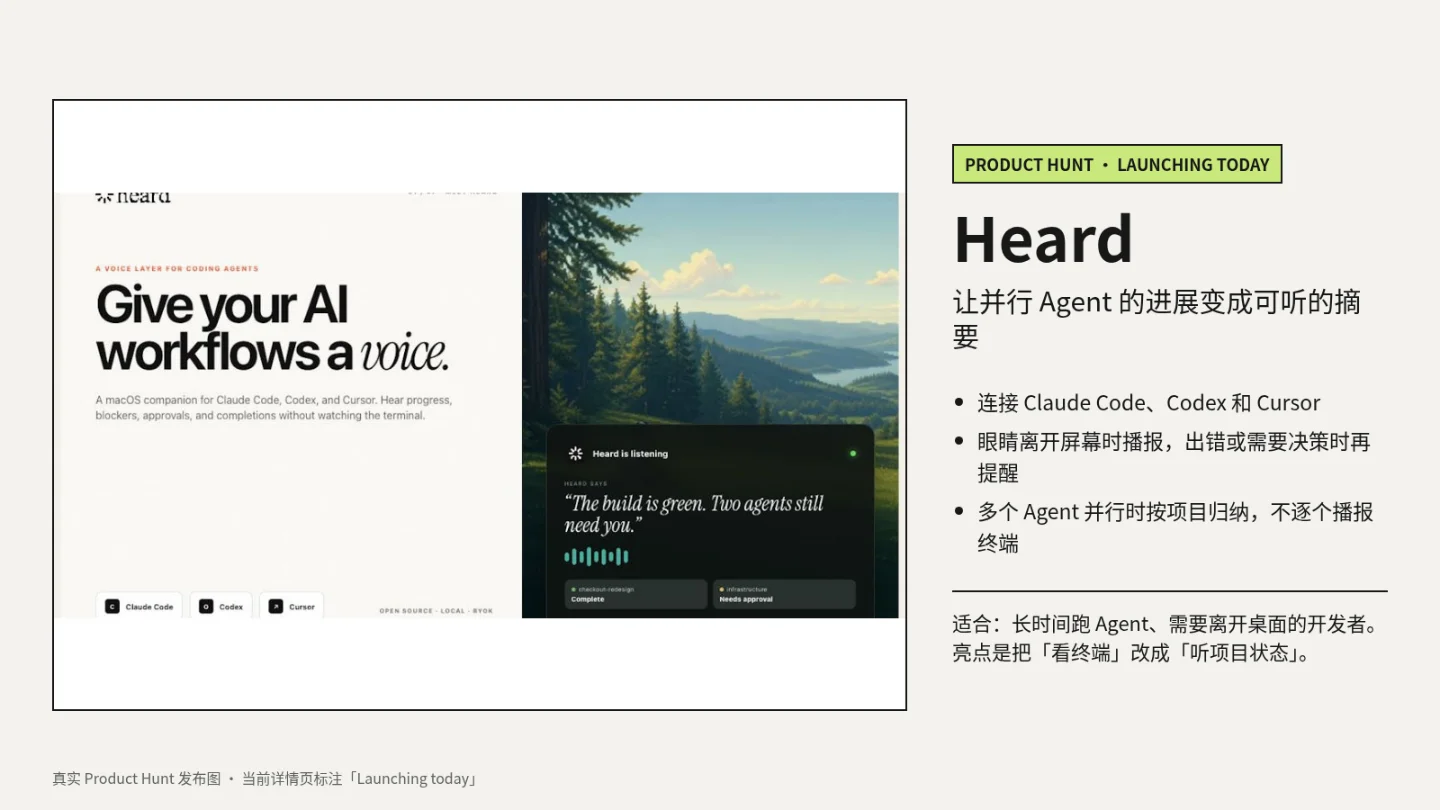Click the bullet "连接 Claude Code、Codex 和 Cursor"
The width and height of the screenshot is (1440, 810).
1149,403
